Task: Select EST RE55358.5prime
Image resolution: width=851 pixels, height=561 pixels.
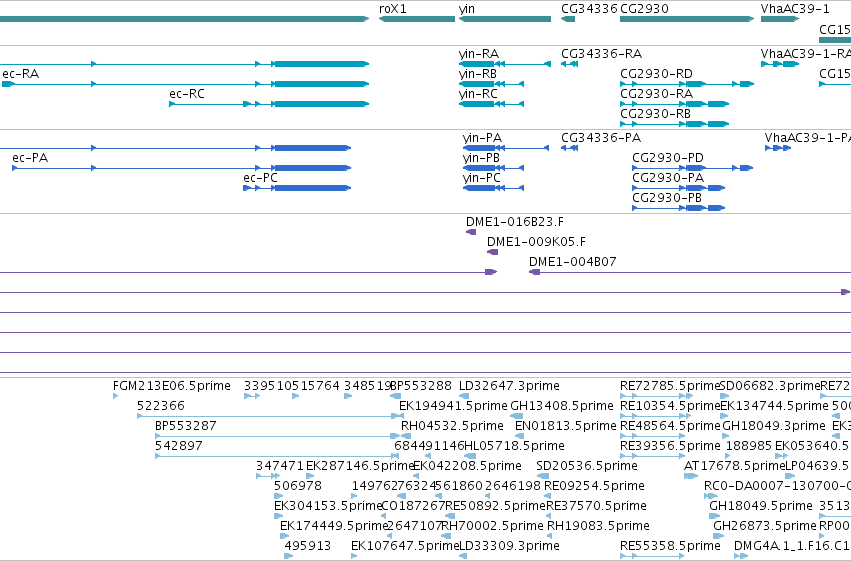Action: coord(670,546)
